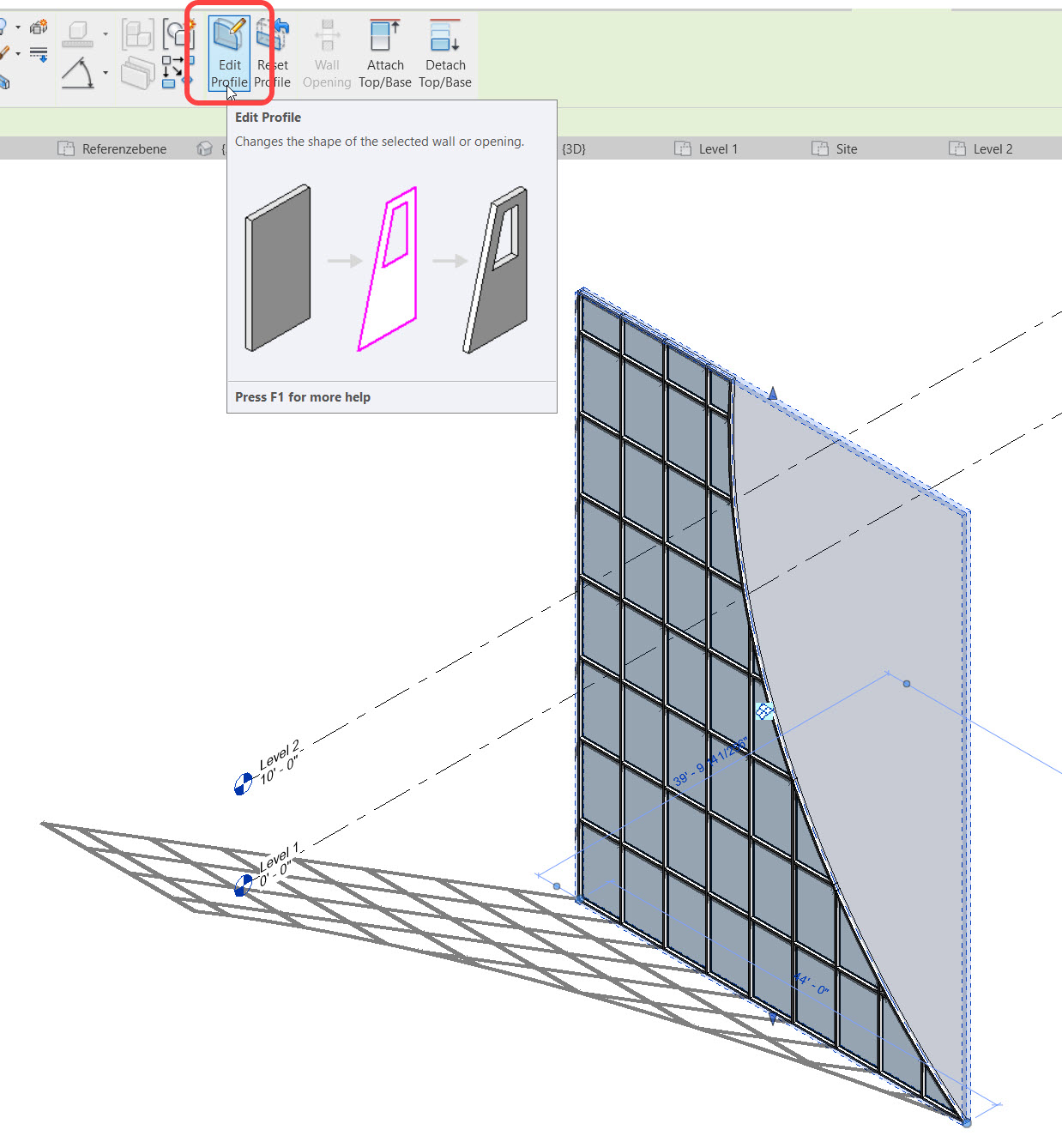Click the 44'-0" temporary dimension value
This screenshot has width=1062, height=1148.
pyautogui.click(x=810, y=982)
